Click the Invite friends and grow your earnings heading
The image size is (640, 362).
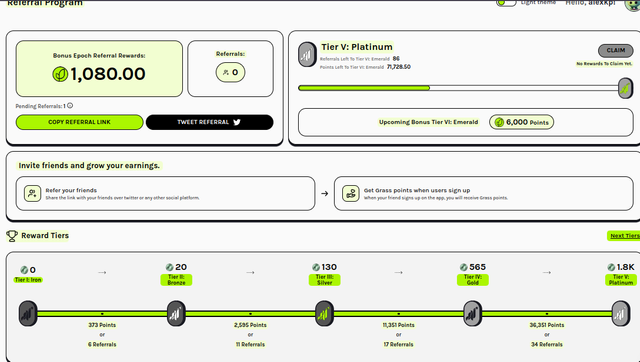point(89,166)
